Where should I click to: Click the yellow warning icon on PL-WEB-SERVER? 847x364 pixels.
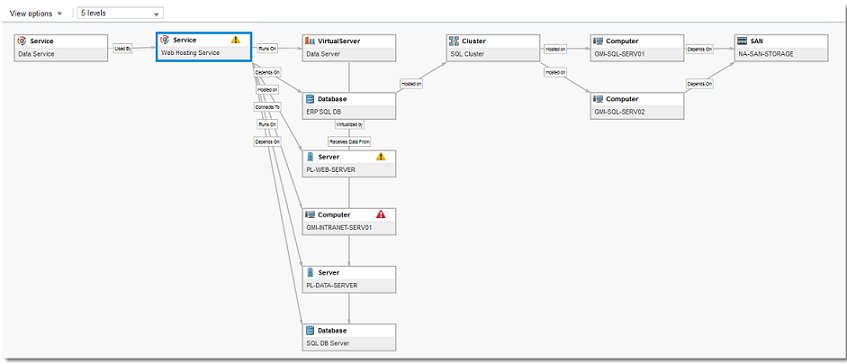pyautogui.click(x=381, y=156)
